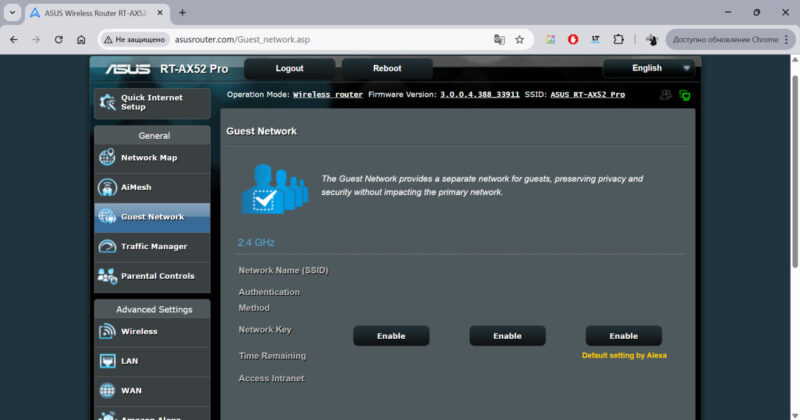Close the ASUS Wireless Router tab
The width and height of the screenshot is (800, 420).
coord(160,13)
